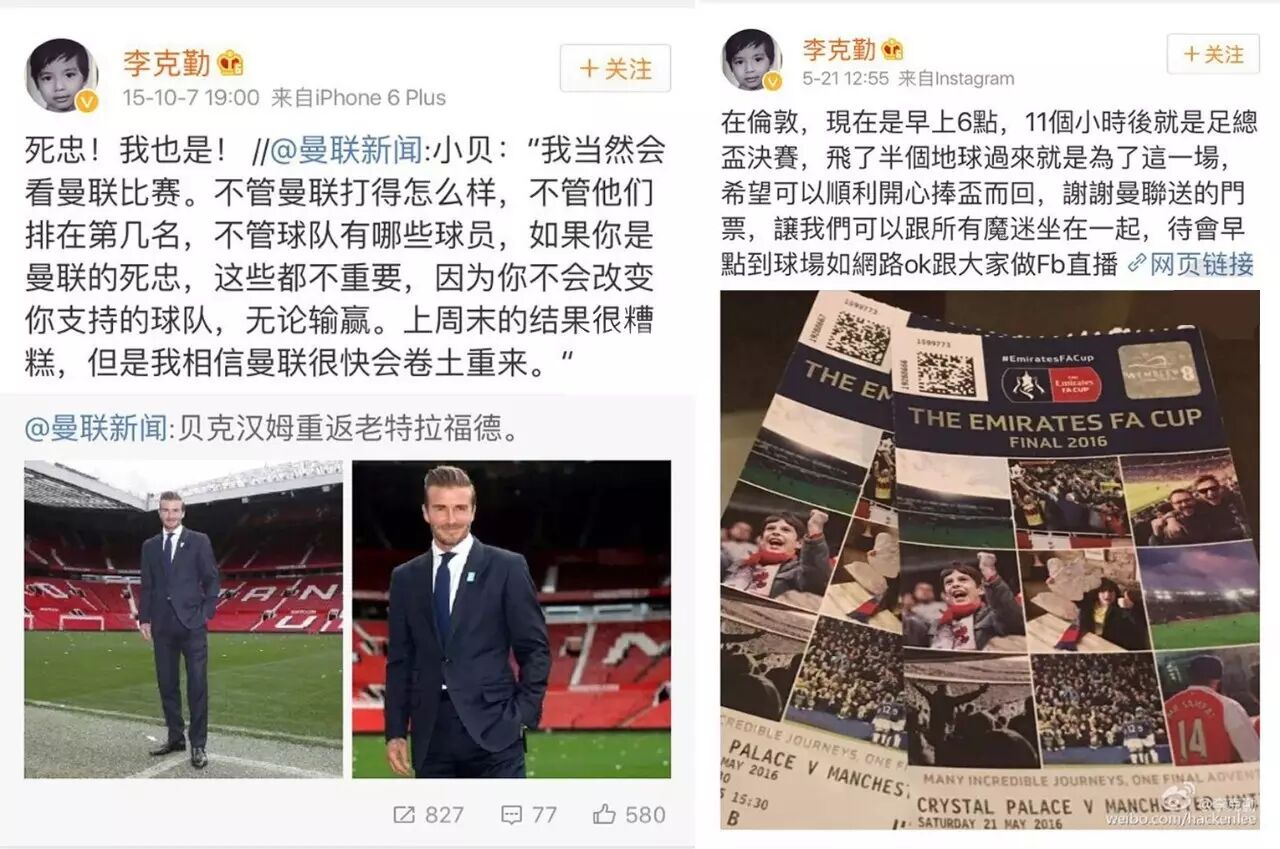Follow 李克勤 via left 关注 button

615,68
